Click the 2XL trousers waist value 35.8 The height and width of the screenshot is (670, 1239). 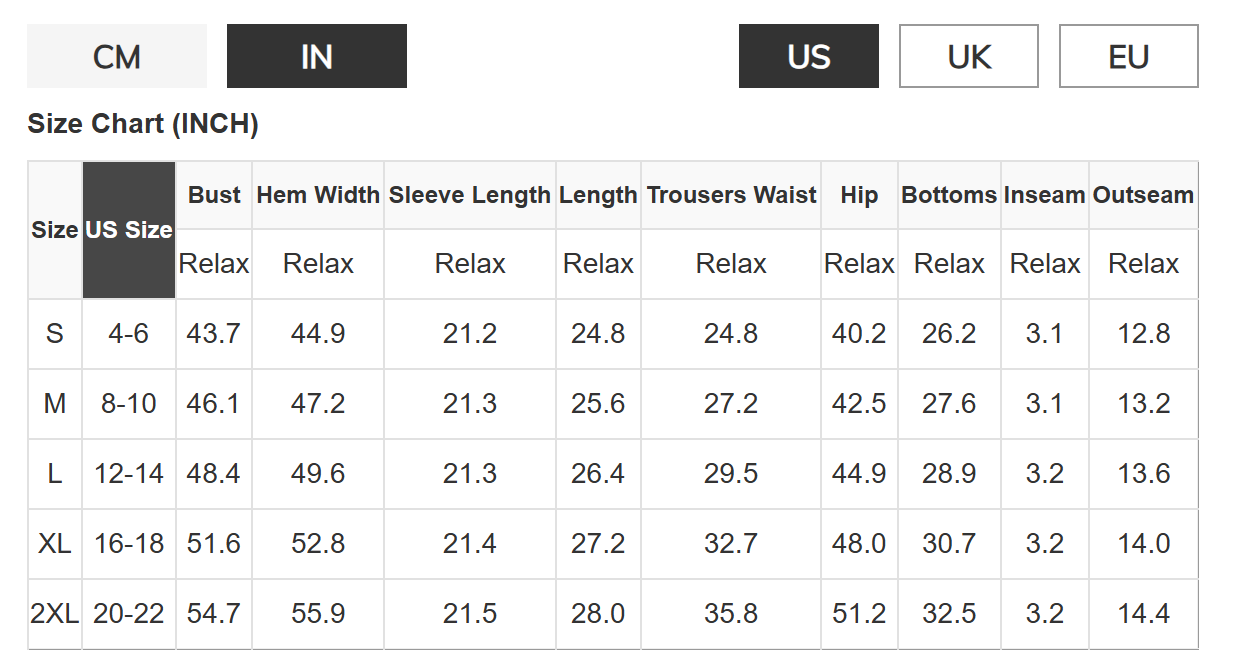731,614
